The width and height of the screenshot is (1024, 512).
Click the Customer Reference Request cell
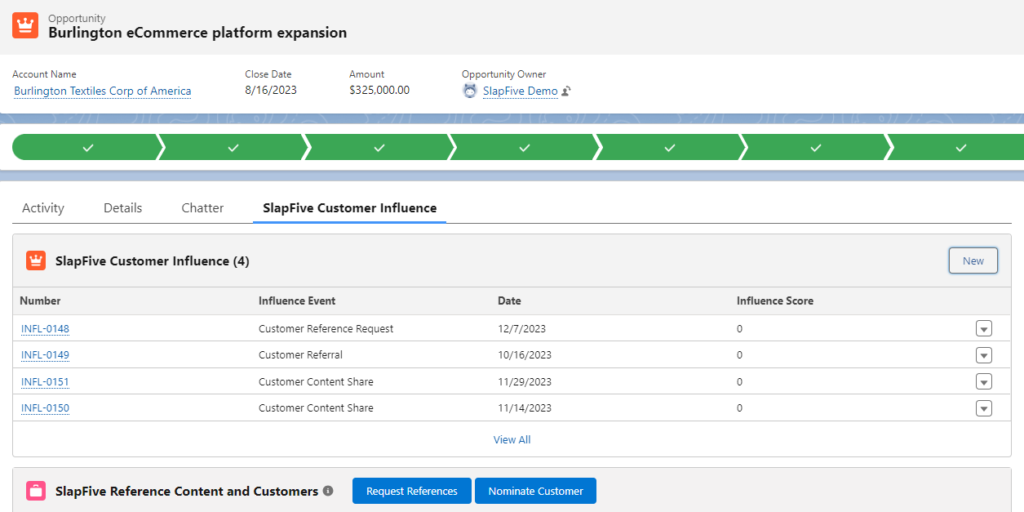click(x=326, y=328)
